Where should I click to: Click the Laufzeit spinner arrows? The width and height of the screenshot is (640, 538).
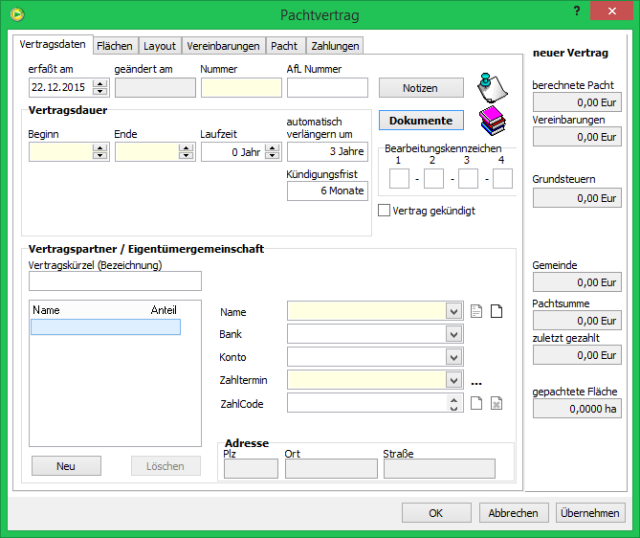(x=272, y=152)
